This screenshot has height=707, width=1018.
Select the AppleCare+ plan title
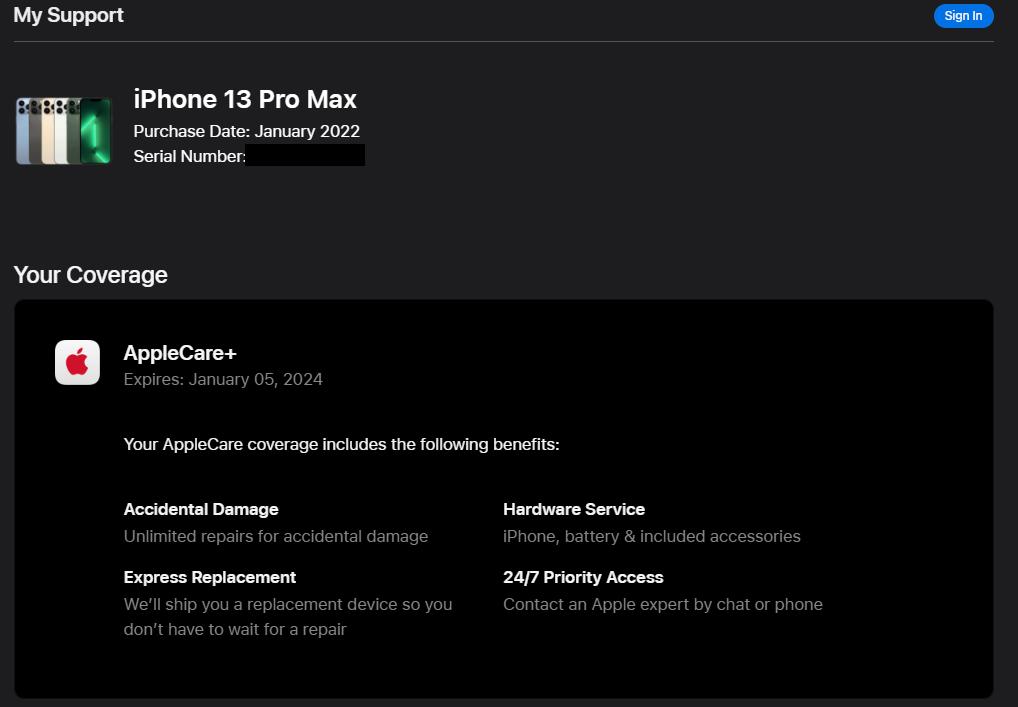[180, 353]
